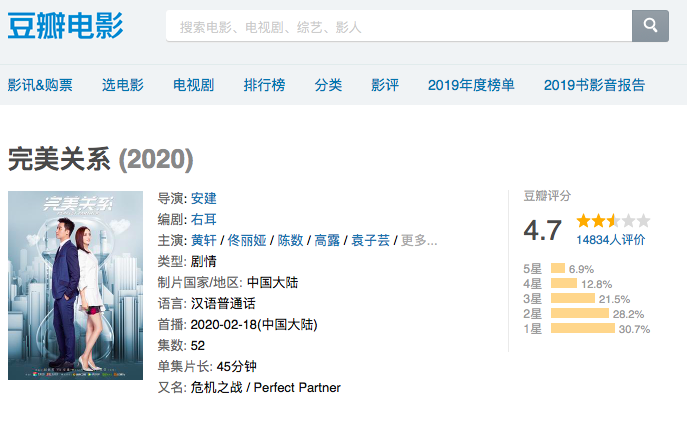This screenshot has height=426, width=687.
Task: Click the magnifier search button
Action: point(650,26)
